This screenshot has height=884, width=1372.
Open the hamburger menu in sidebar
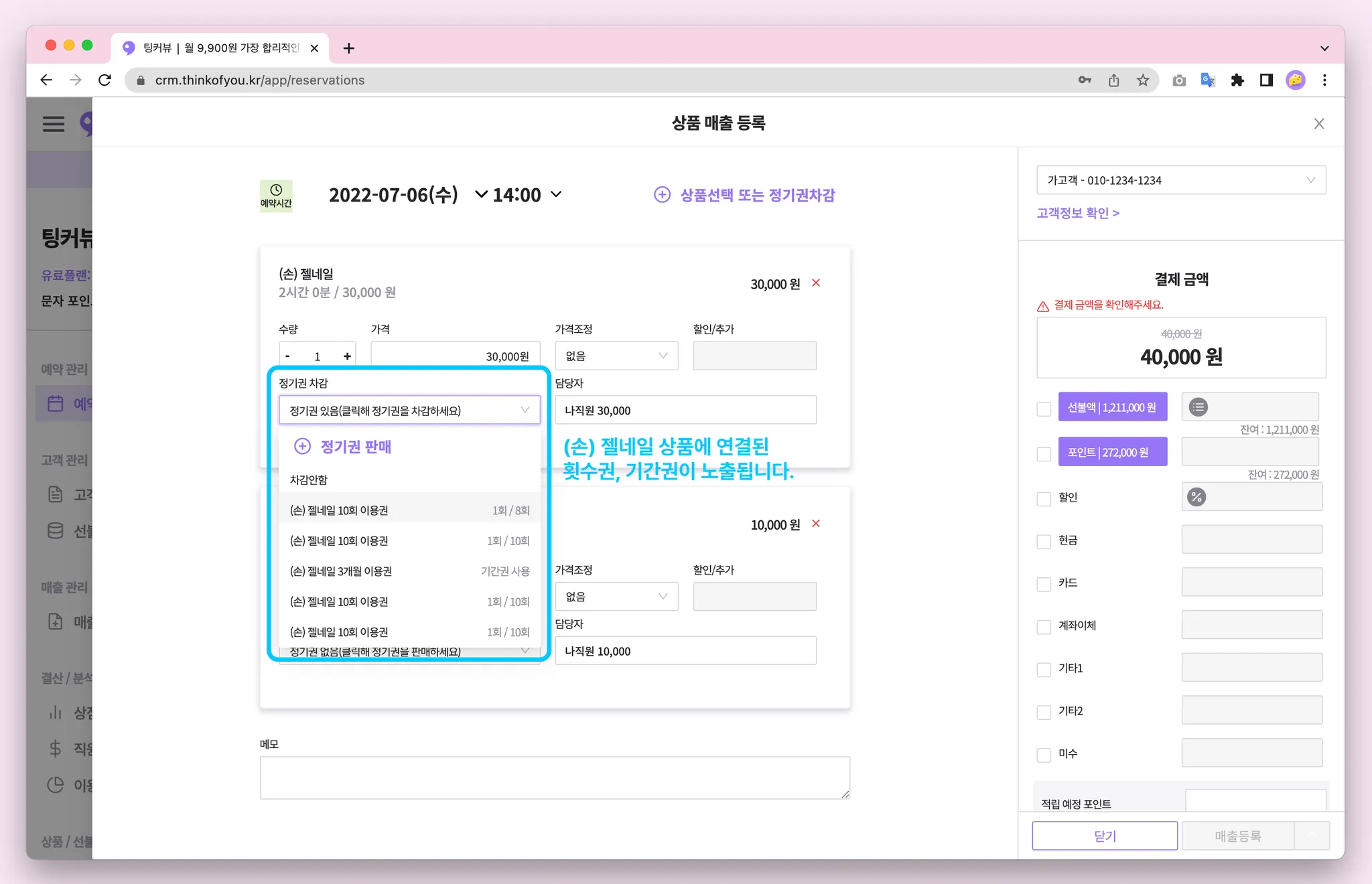[54, 124]
